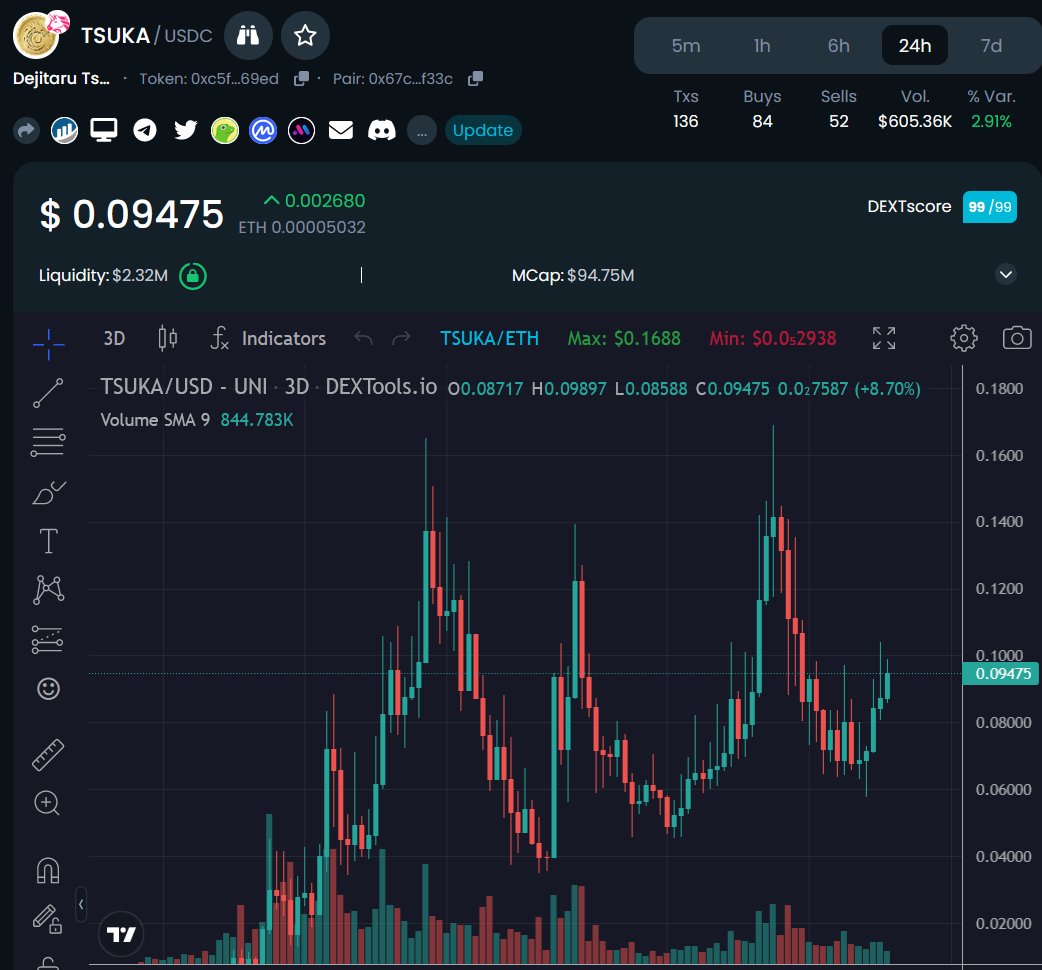Select the text annotation tool

point(47,540)
